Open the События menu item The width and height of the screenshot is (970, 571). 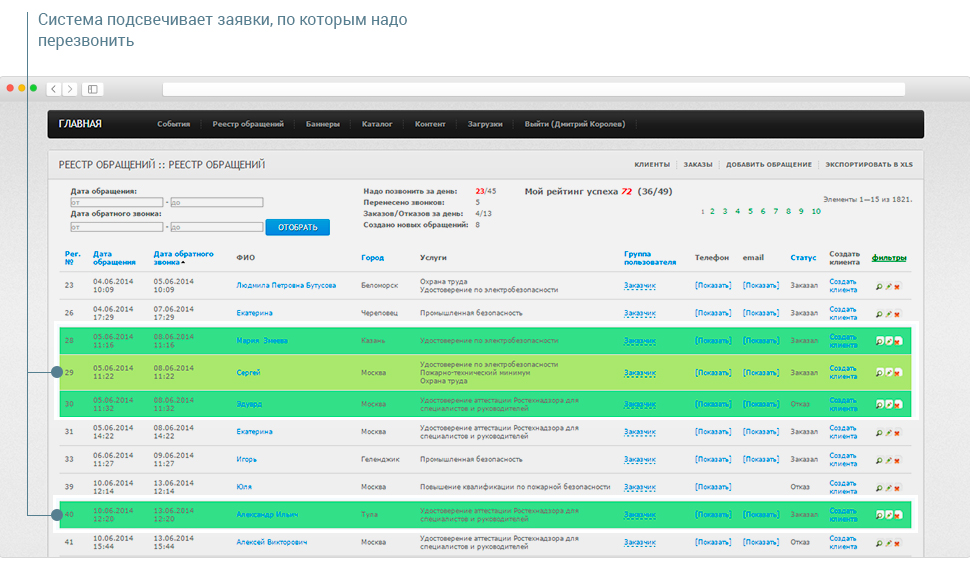(x=173, y=124)
